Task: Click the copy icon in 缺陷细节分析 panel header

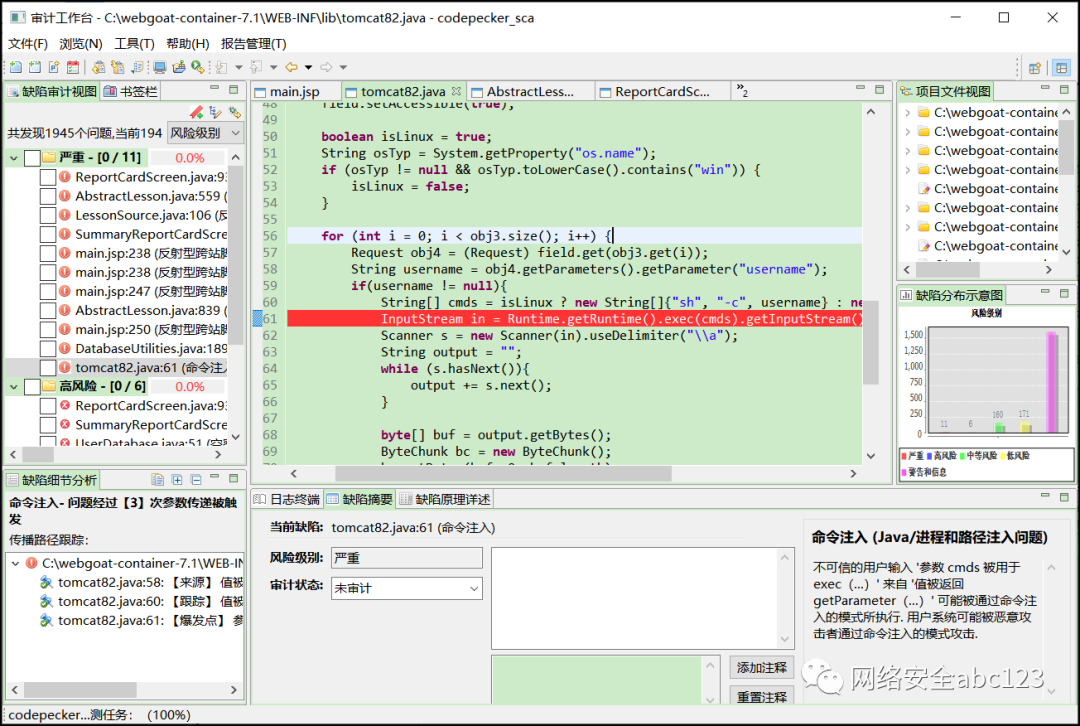Action: click(x=158, y=479)
